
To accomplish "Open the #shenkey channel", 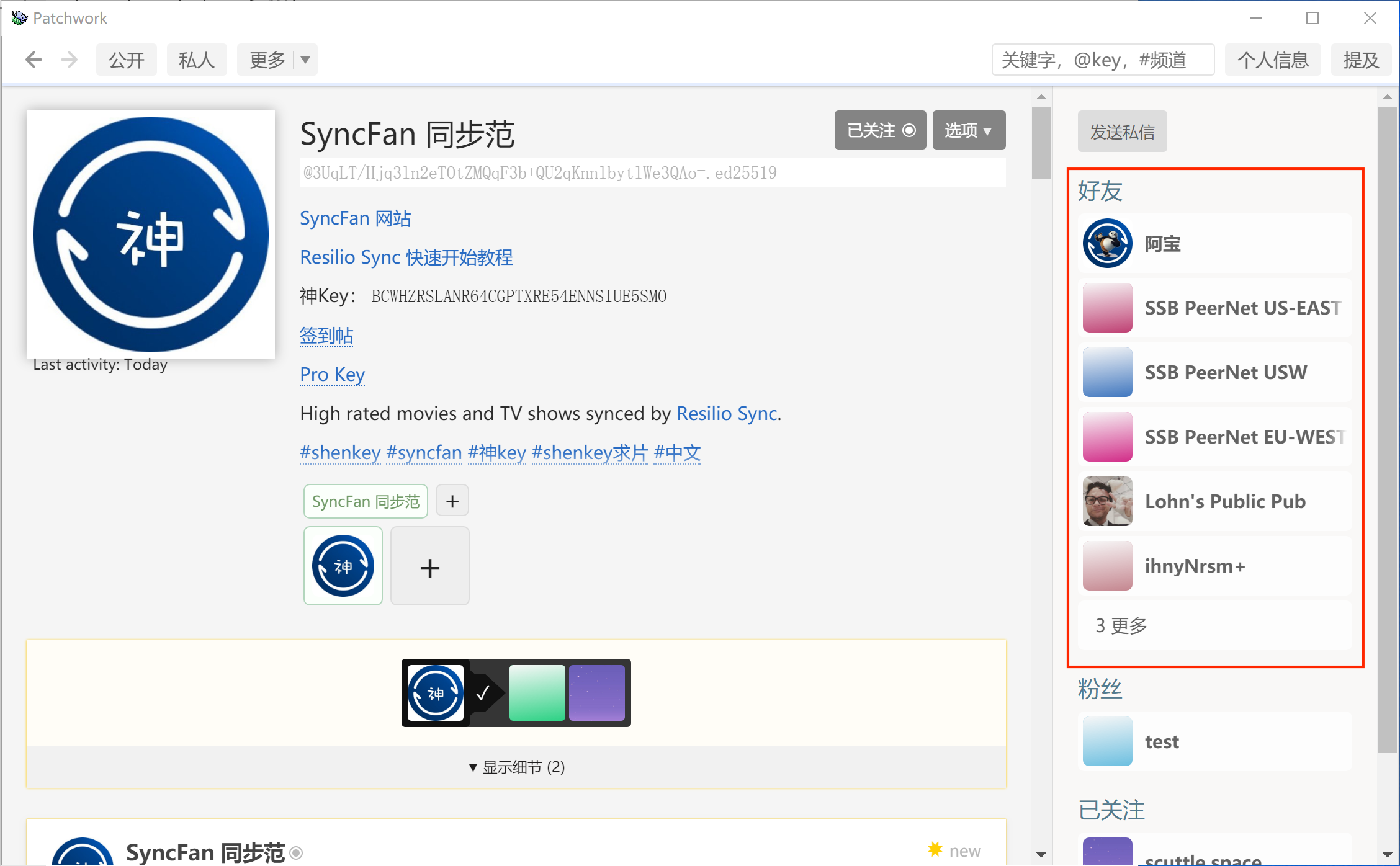I will [341, 453].
